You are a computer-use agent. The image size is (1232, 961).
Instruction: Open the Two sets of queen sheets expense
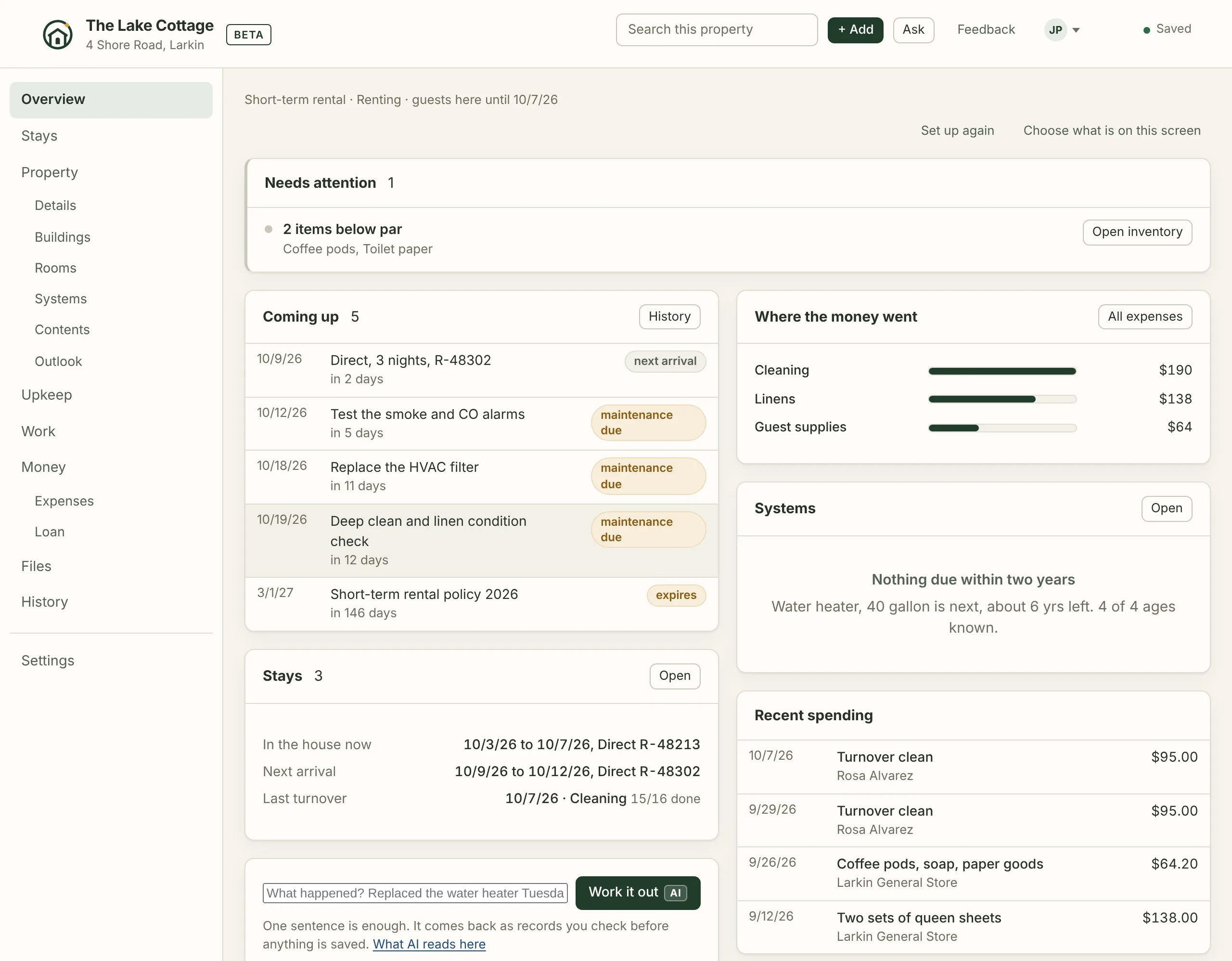tap(973, 927)
